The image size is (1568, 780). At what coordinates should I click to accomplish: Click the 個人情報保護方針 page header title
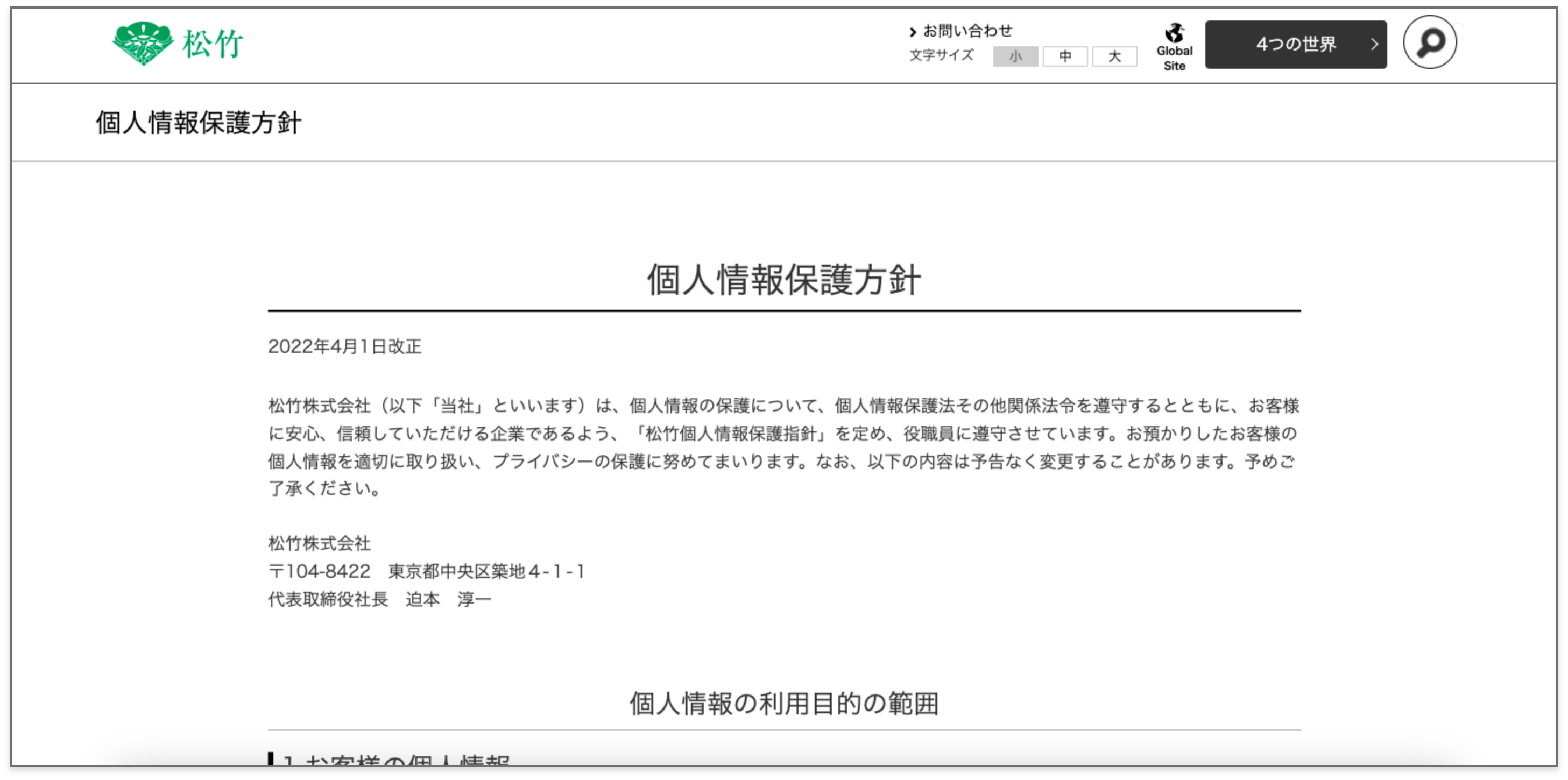pyautogui.click(x=199, y=123)
